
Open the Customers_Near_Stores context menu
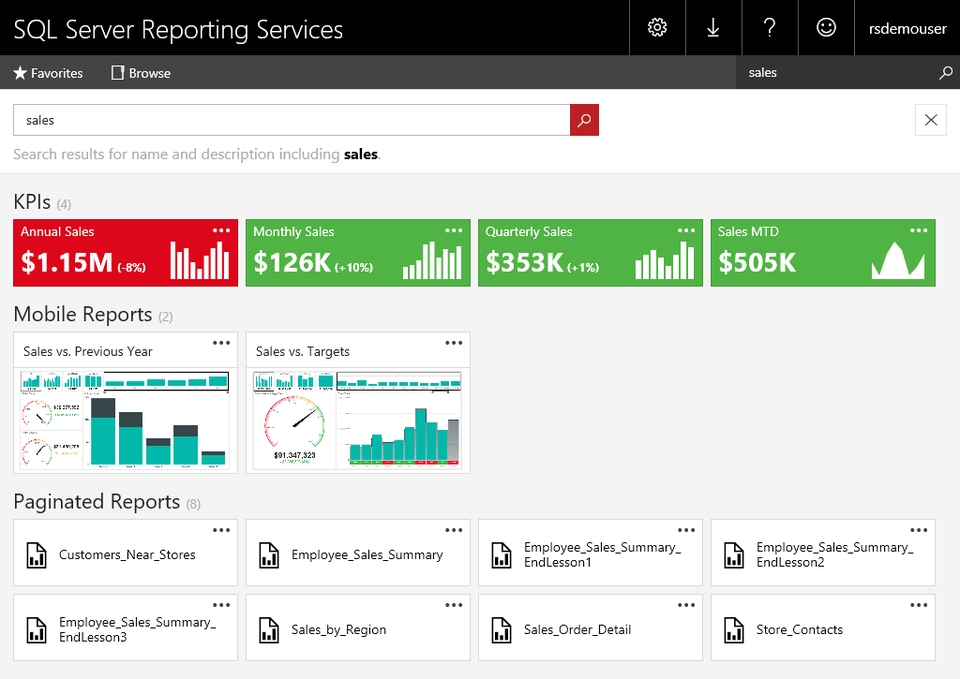tap(221, 530)
